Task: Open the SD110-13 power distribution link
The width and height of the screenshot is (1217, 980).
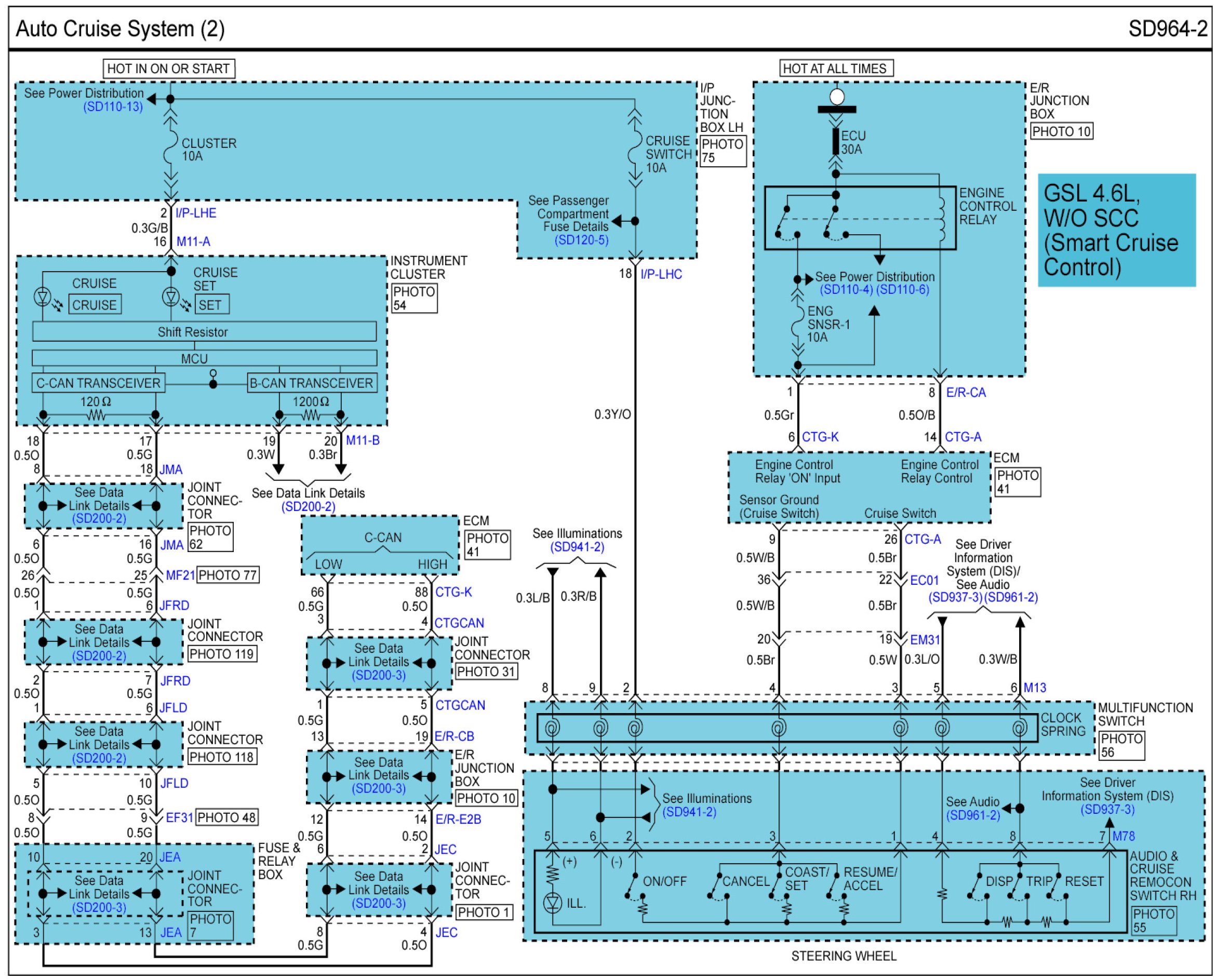Action: [x=113, y=106]
